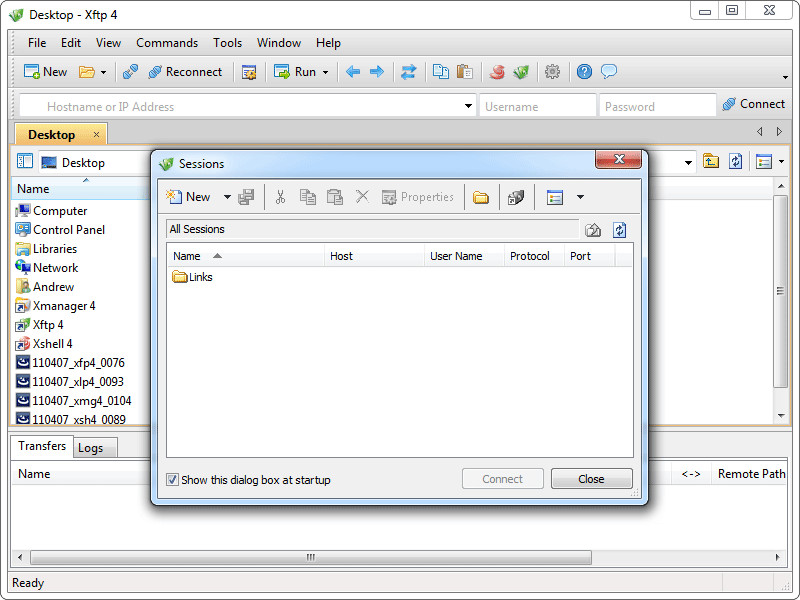This screenshot has width=800, height=600.
Task: Click the Delete X icon in Sessions dialog
Action: (362, 196)
